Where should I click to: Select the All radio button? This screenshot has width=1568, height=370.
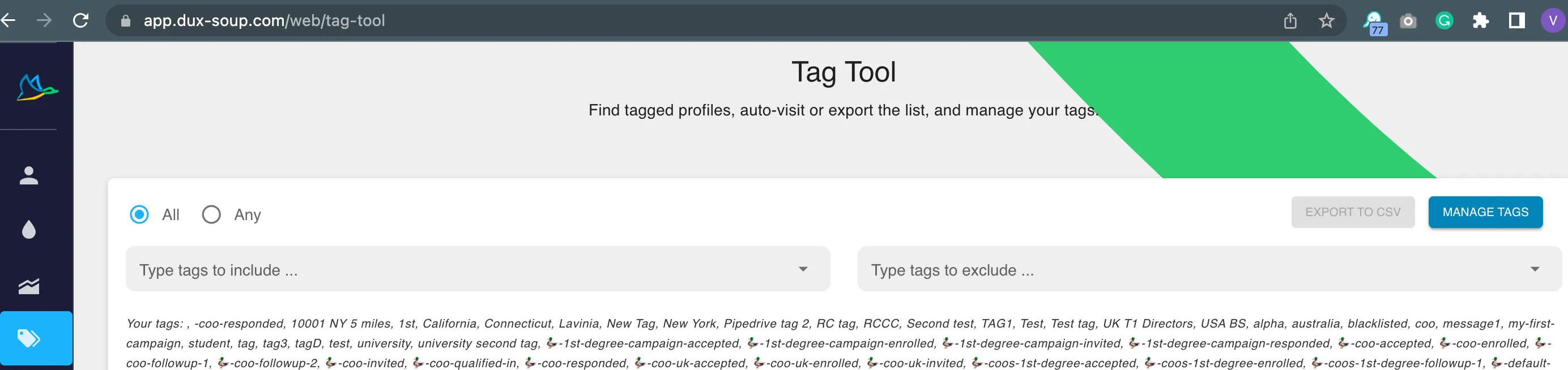139,214
